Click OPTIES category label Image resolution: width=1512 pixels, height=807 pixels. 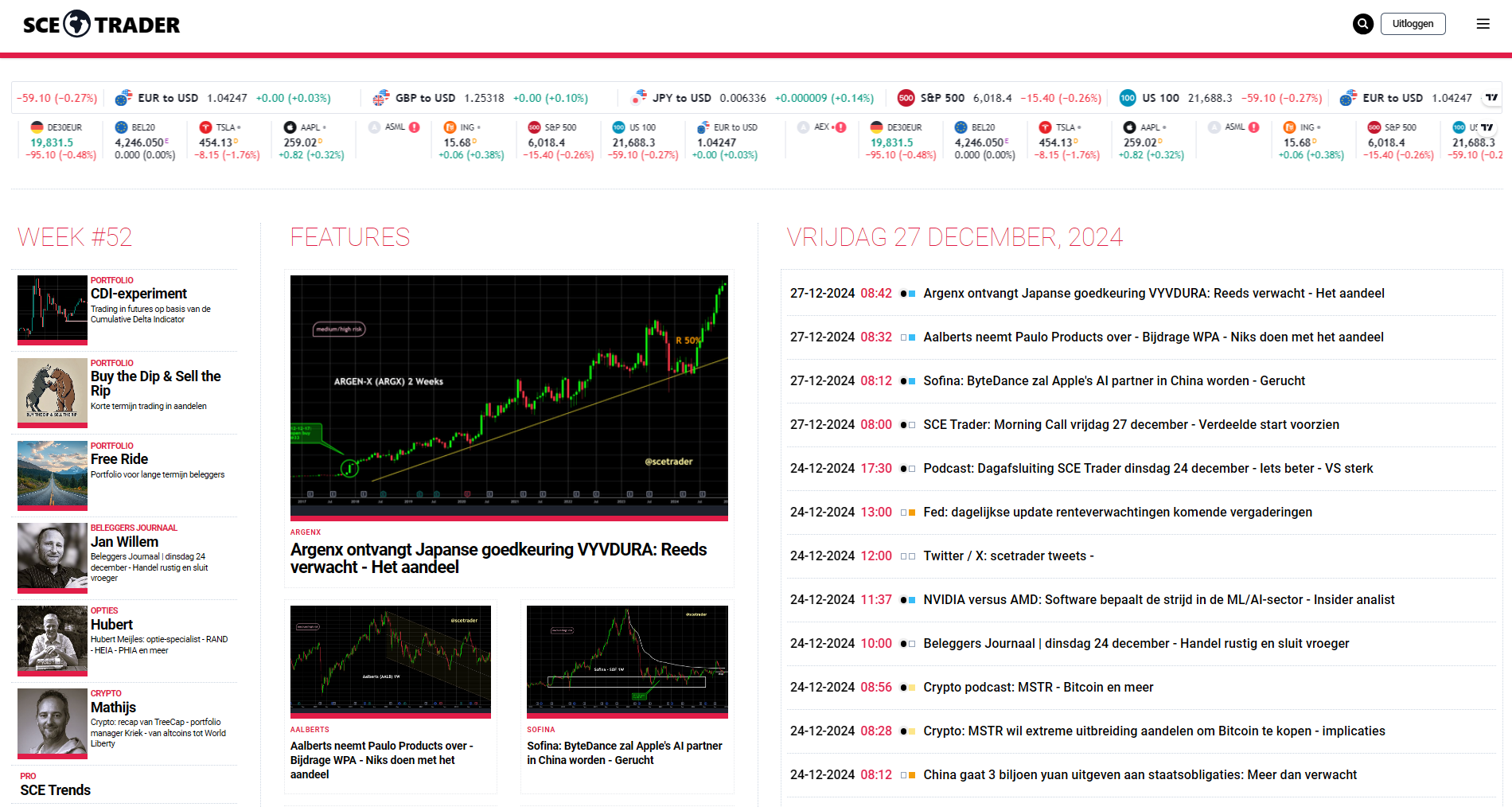tap(104, 611)
